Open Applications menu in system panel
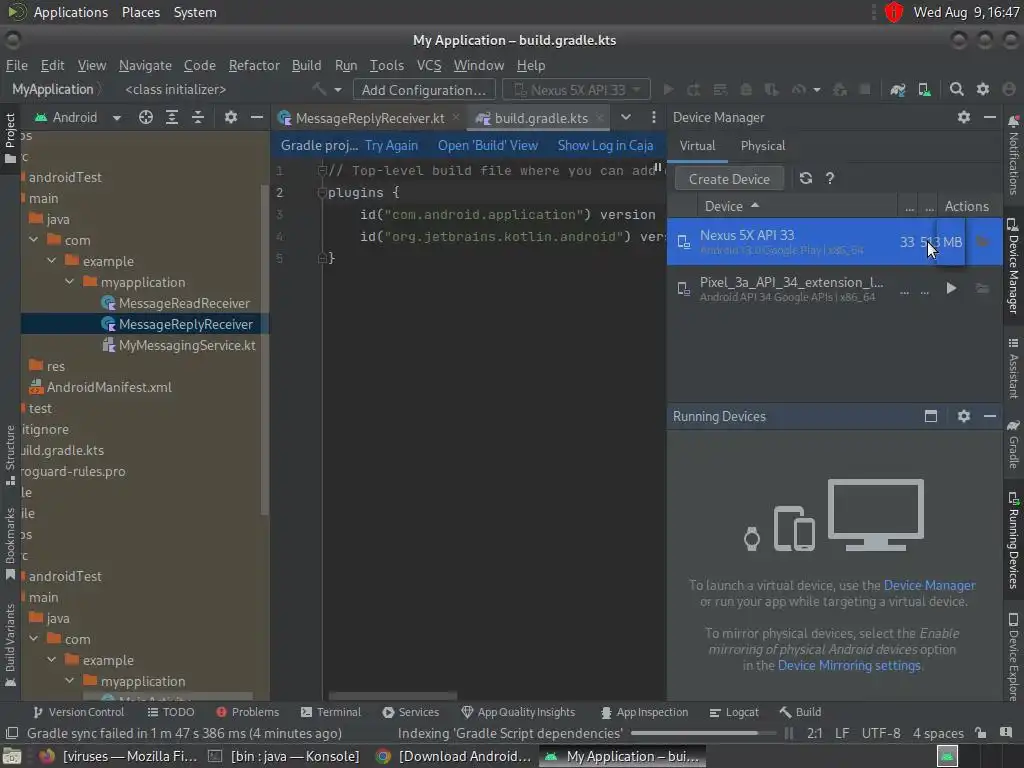This screenshot has width=1024, height=768. [71, 12]
